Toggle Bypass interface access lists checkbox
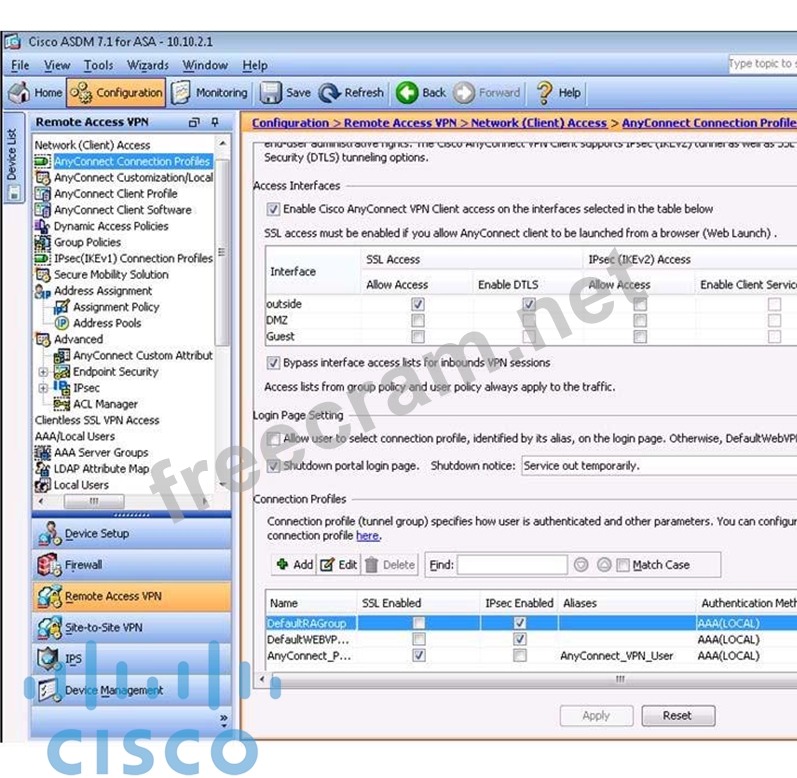The height and width of the screenshot is (778, 797). point(274,363)
